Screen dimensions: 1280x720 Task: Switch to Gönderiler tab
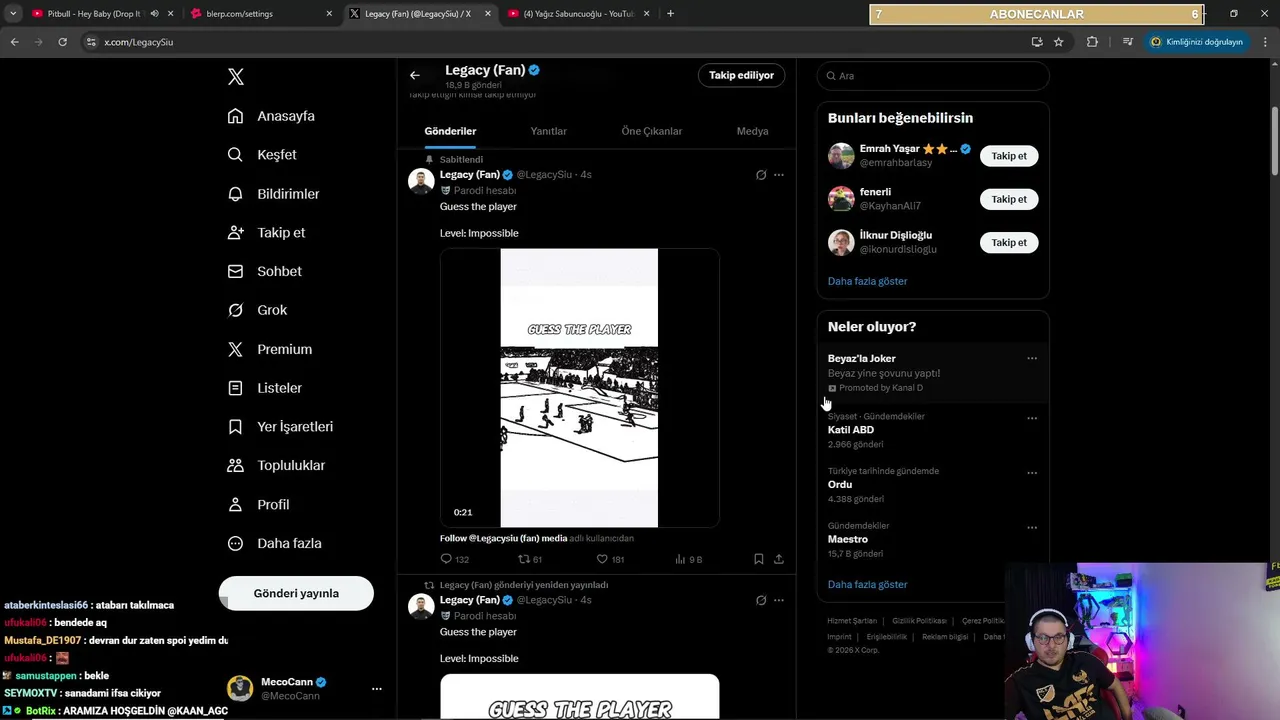click(450, 131)
